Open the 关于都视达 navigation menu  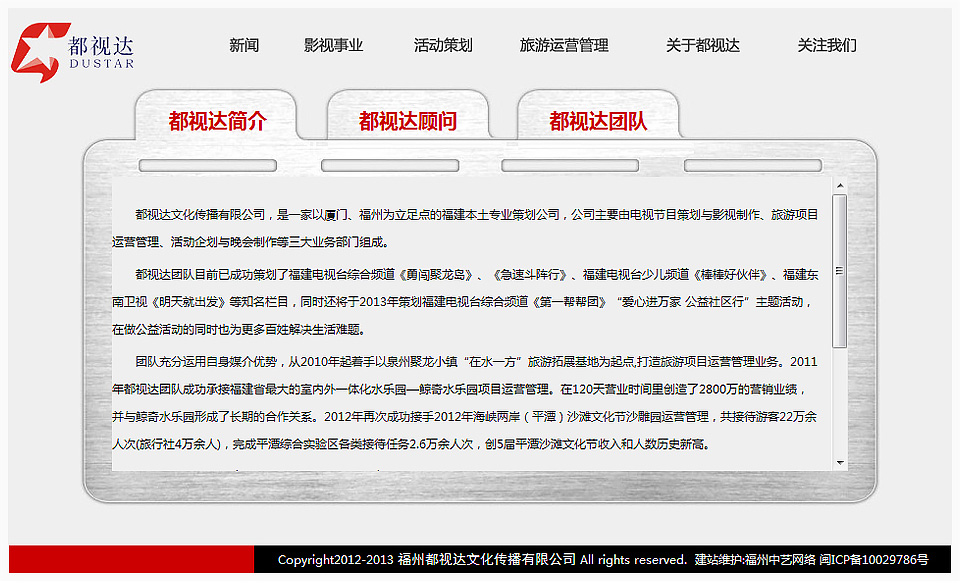tap(703, 44)
